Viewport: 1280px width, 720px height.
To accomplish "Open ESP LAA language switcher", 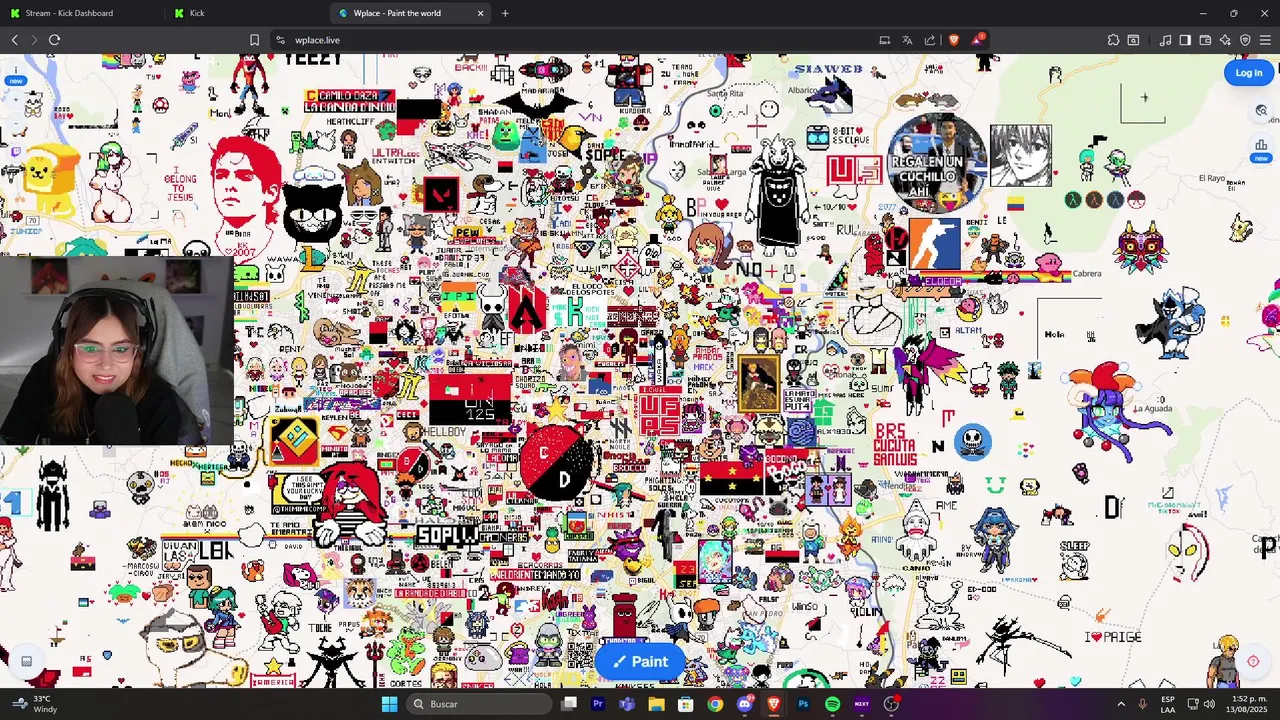I will point(1168,704).
